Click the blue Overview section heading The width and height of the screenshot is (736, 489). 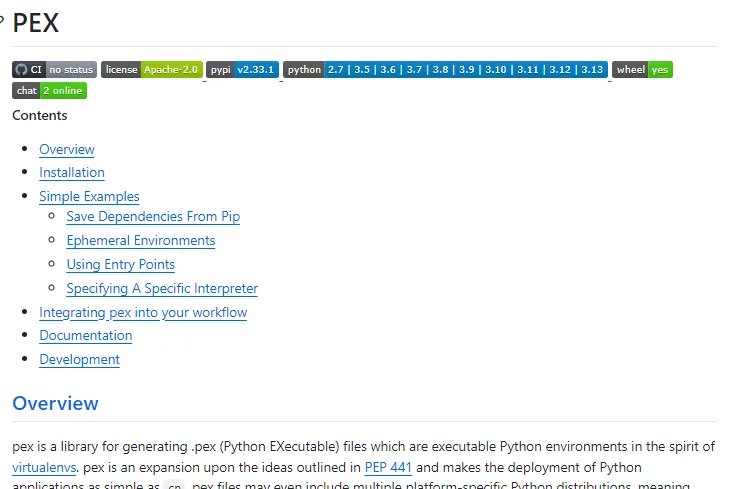click(x=56, y=403)
